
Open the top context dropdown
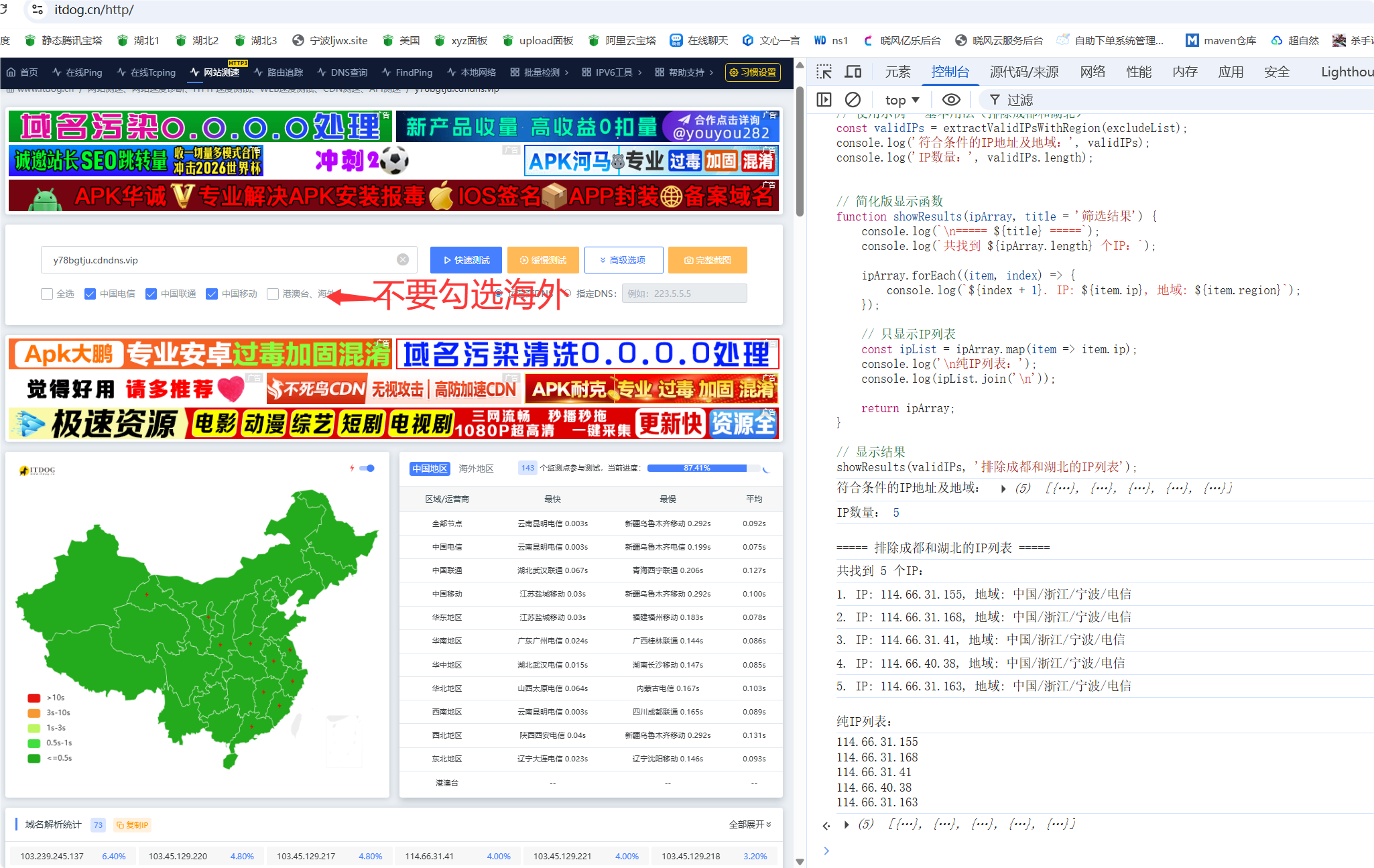(902, 100)
